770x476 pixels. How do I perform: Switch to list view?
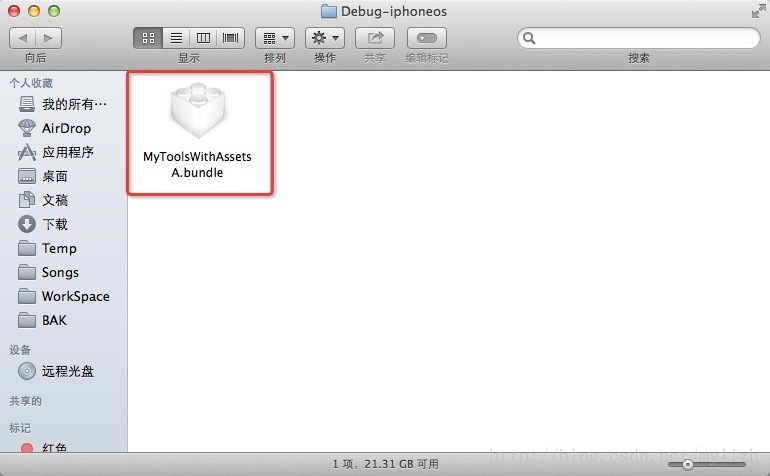[x=176, y=38]
